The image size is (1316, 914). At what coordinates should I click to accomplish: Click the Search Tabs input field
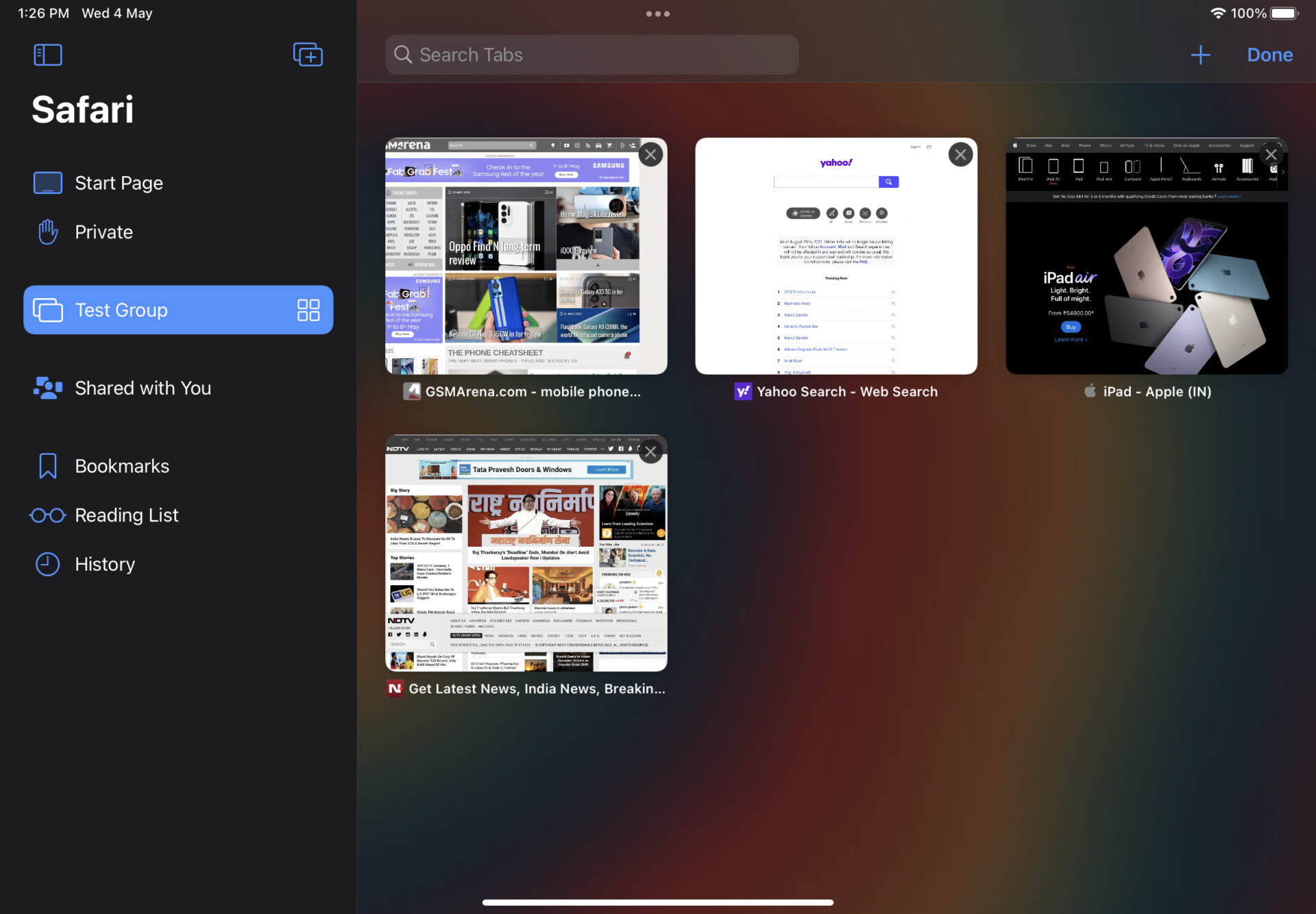[592, 54]
